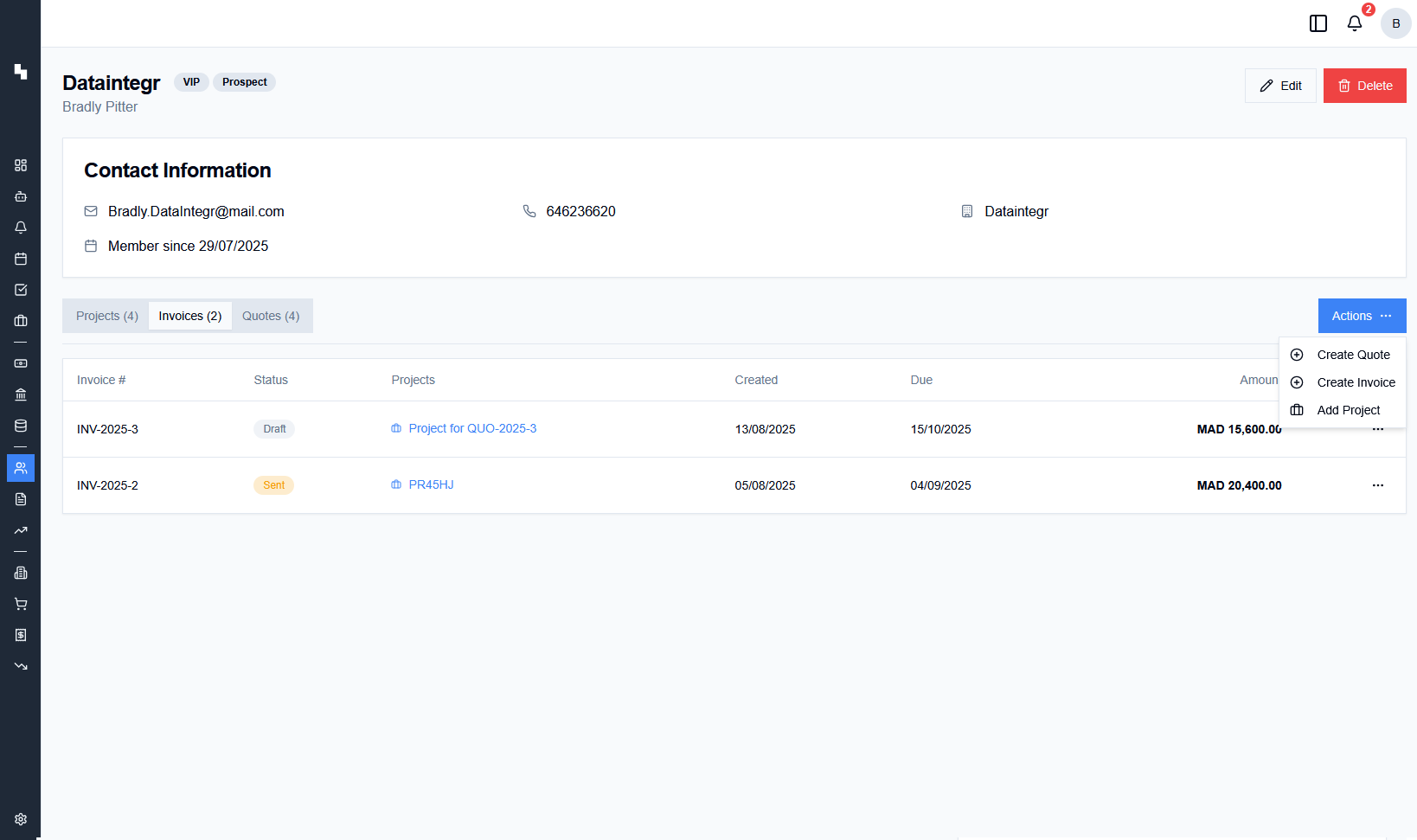Select Add Project menu option
The image size is (1417, 840).
coord(1348,410)
